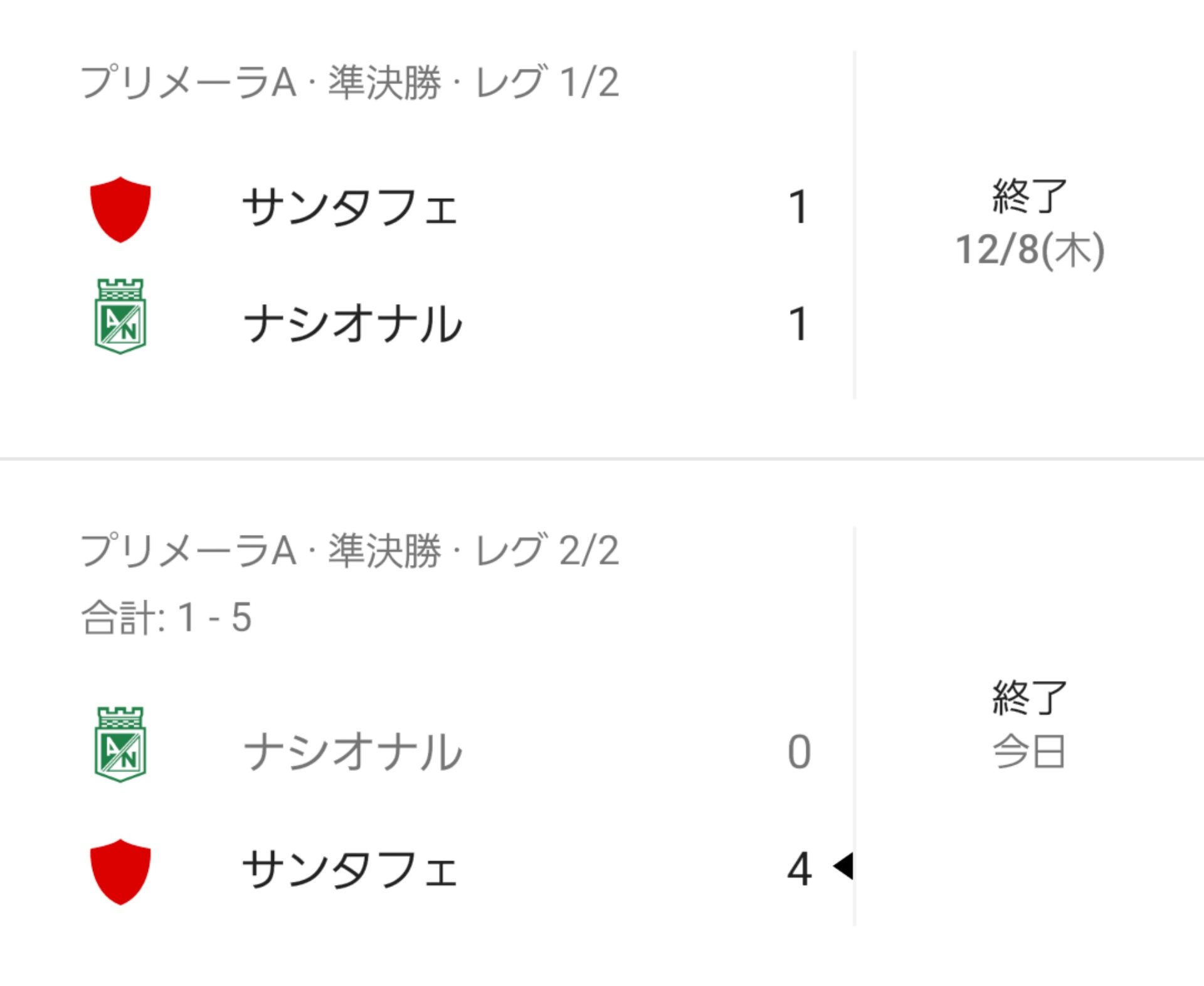Open ナシオナル team name in leg 1 match
1204x986 pixels.
(353, 324)
